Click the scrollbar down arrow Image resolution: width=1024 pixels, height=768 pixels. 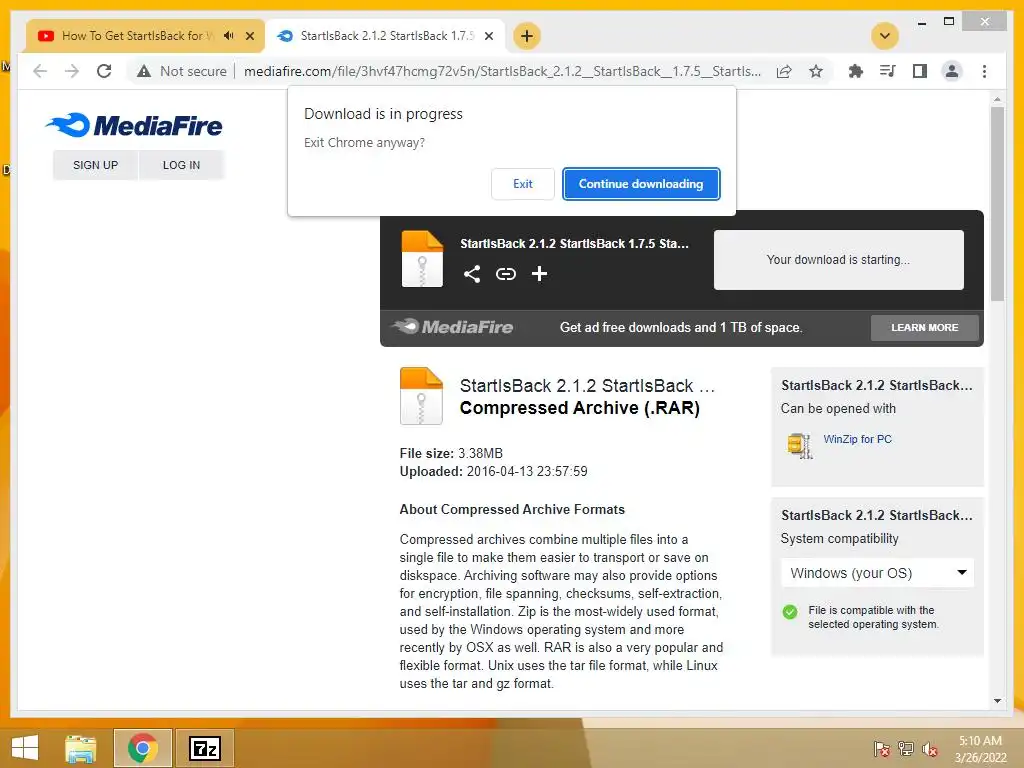tap(997, 701)
